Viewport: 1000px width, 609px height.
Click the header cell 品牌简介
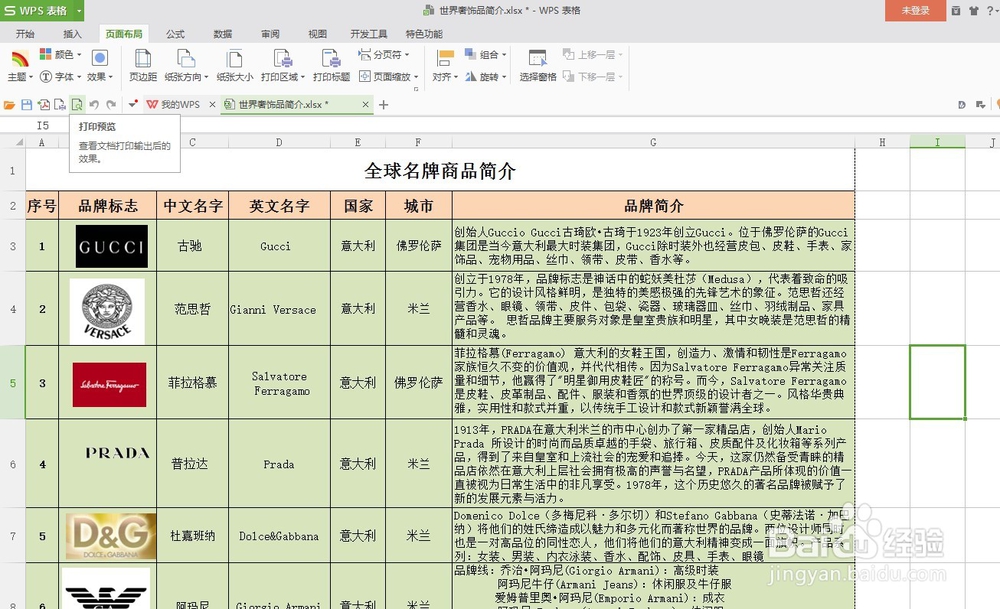pyautogui.click(x=654, y=206)
